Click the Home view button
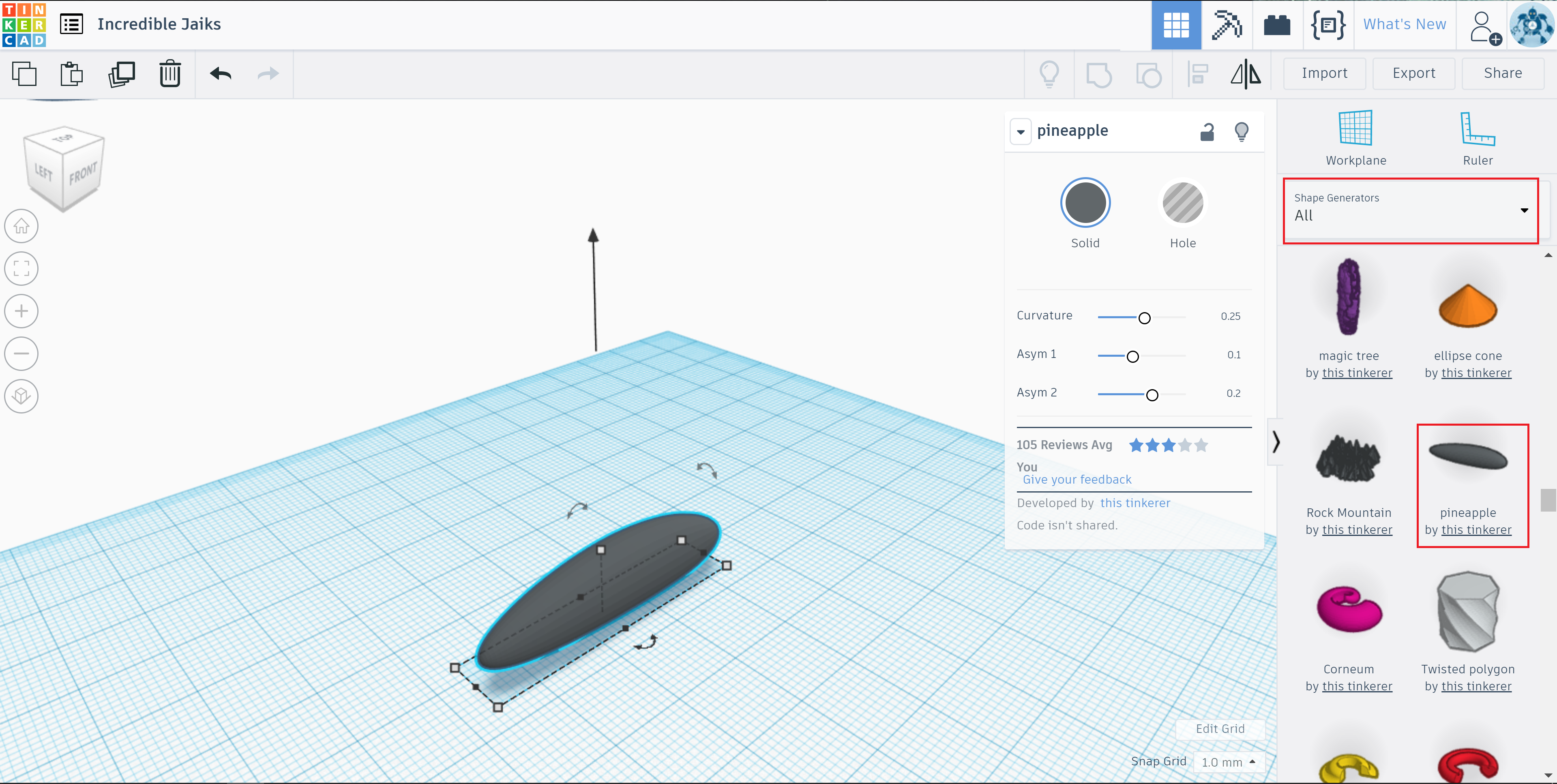The image size is (1557, 784). 21,226
